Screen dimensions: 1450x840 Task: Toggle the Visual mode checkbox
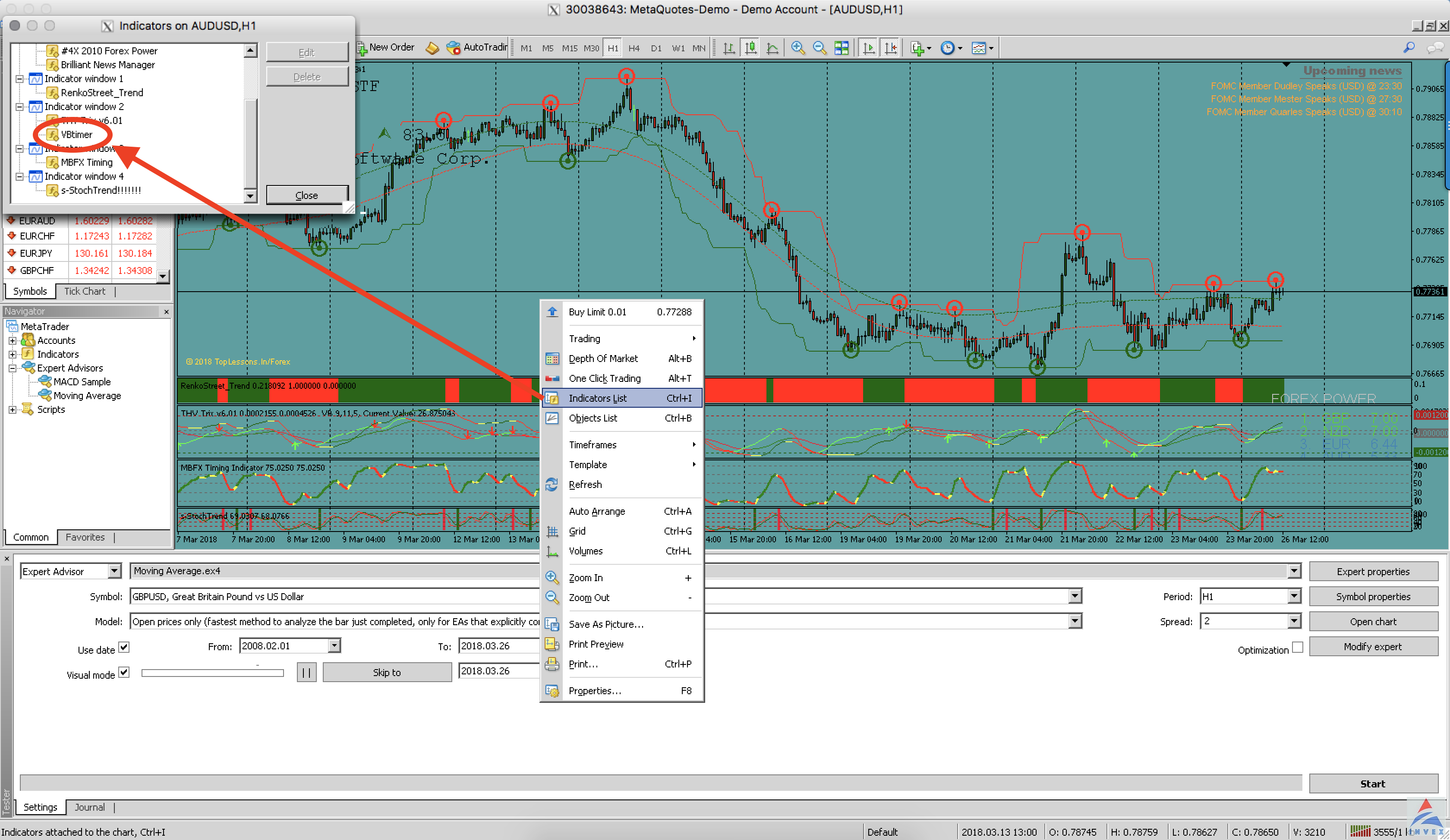124,672
